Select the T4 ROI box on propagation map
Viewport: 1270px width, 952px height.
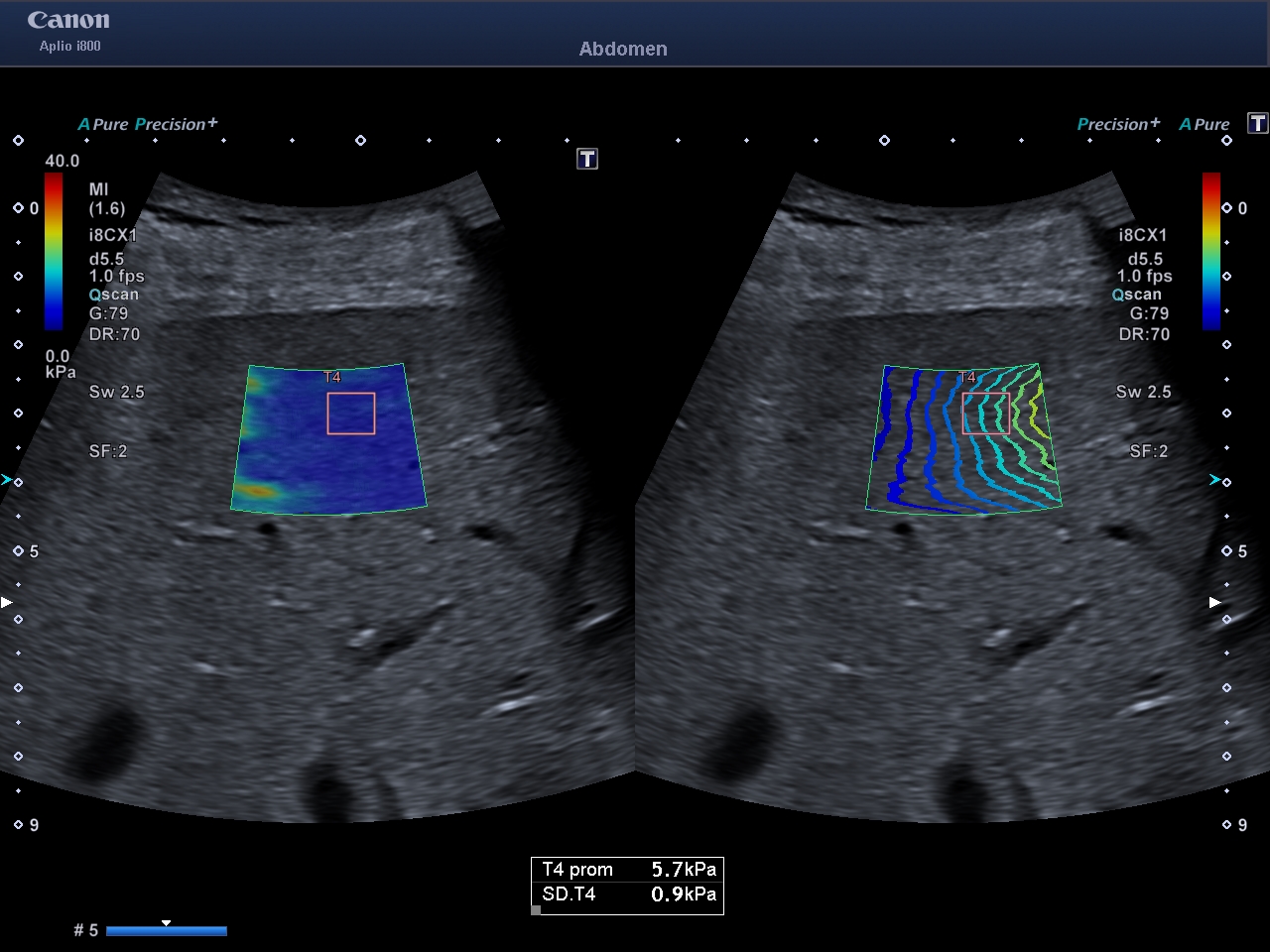pyautogui.click(x=985, y=414)
